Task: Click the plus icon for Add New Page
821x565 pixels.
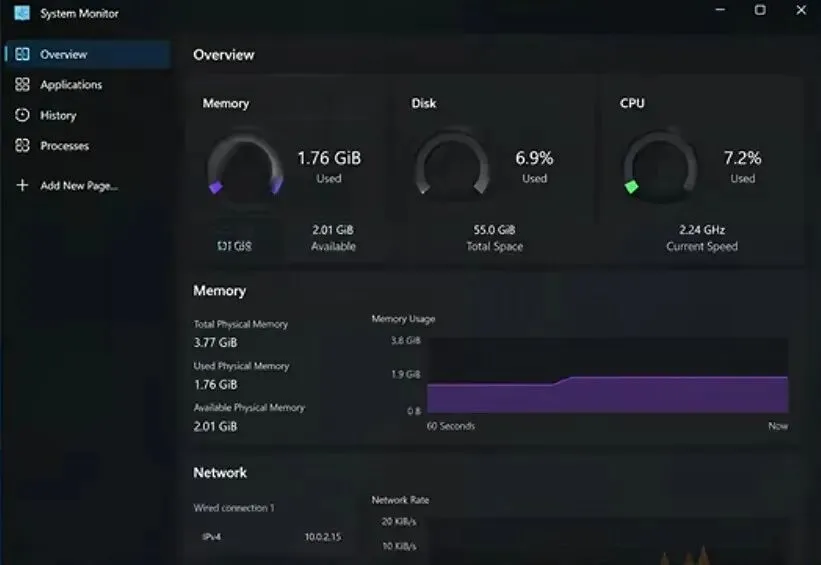Action: (x=23, y=185)
